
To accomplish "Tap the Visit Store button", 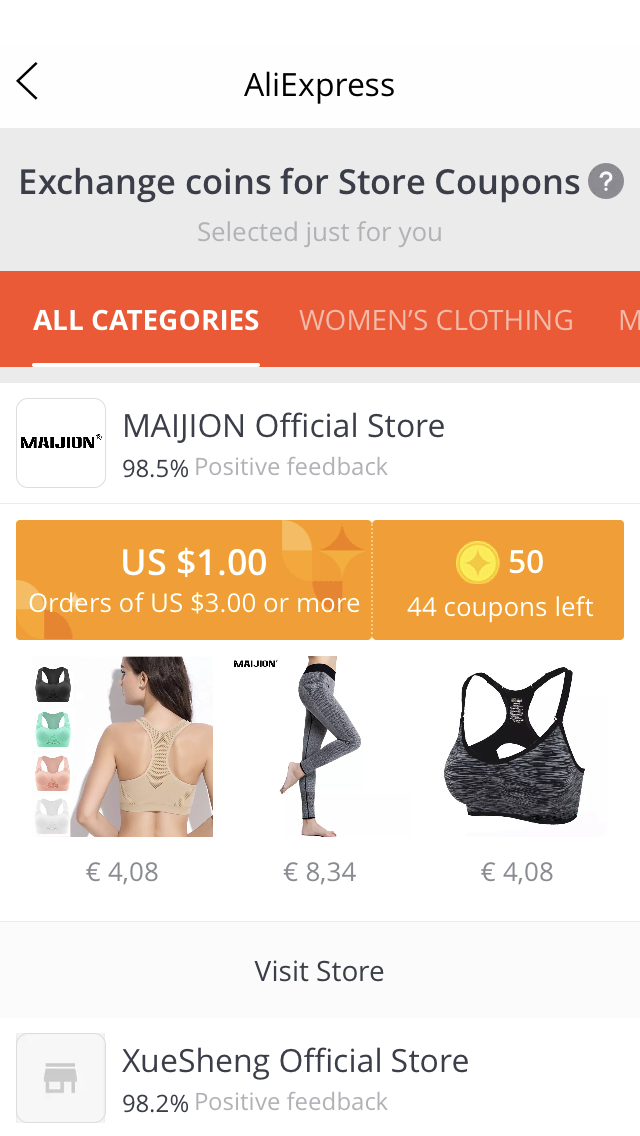I will pyautogui.click(x=320, y=970).
